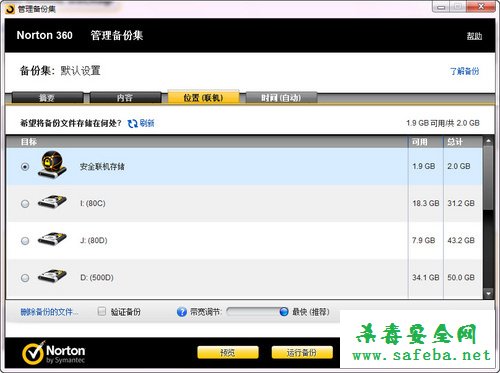Switch to the 内容 tab
500x373 pixels.
point(125,98)
